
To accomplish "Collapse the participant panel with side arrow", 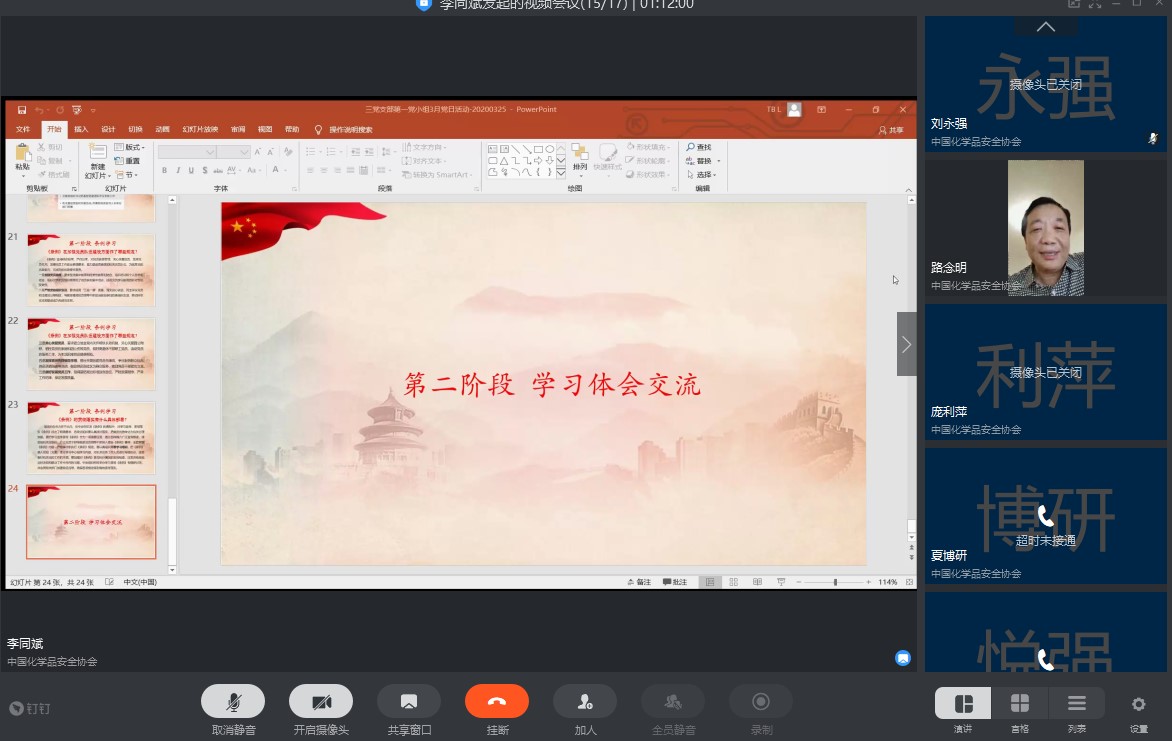I will (x=906, y=344).
